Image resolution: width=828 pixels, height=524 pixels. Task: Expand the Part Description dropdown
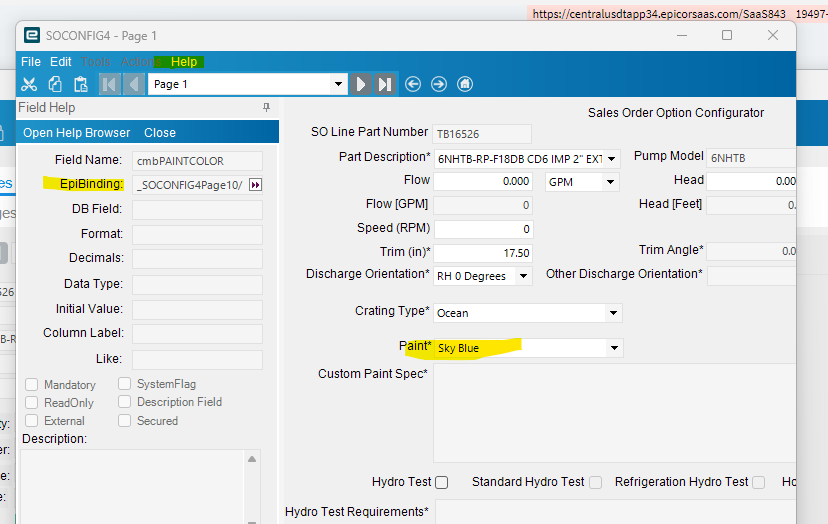click(x=611, y=159)
